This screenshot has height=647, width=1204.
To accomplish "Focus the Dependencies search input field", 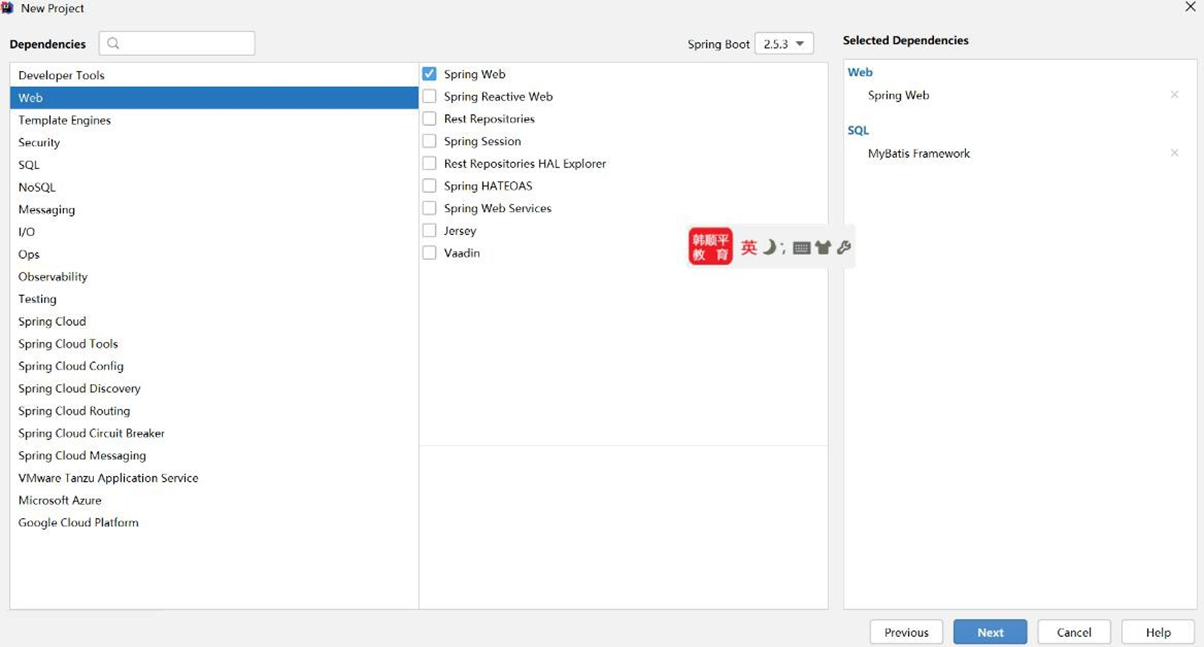I will pyautogui.click(x=185, y=43).
